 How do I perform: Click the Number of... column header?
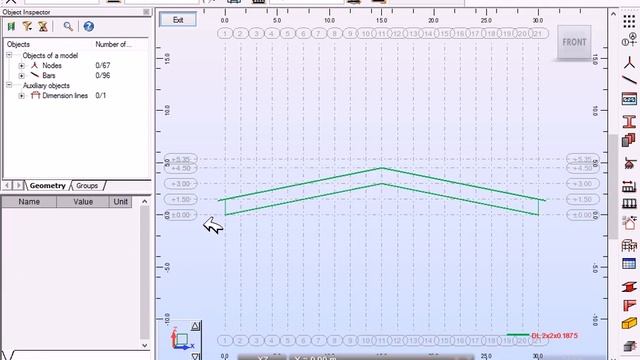[x=113, y=44]
